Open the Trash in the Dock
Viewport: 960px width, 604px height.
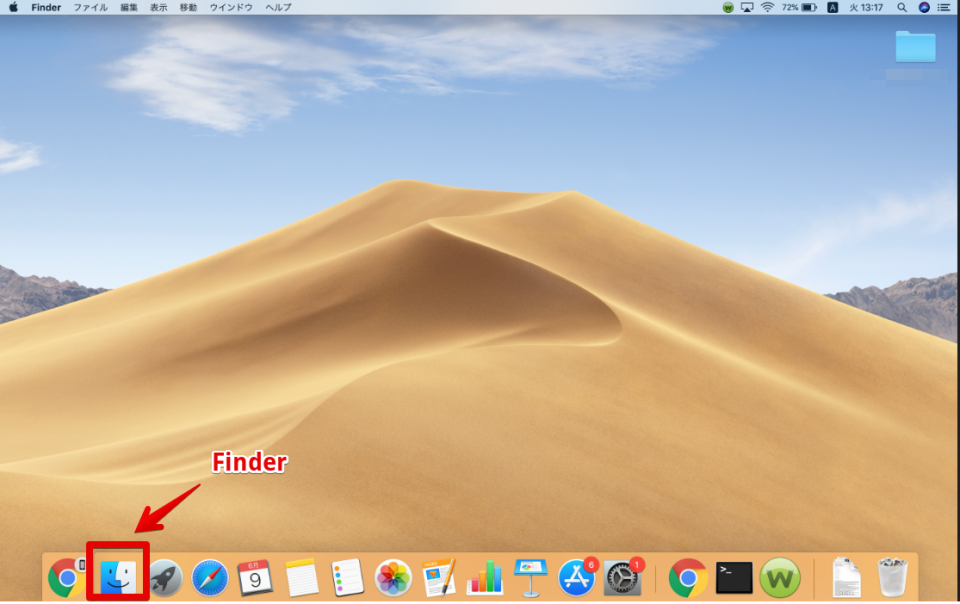click(892, 577)
